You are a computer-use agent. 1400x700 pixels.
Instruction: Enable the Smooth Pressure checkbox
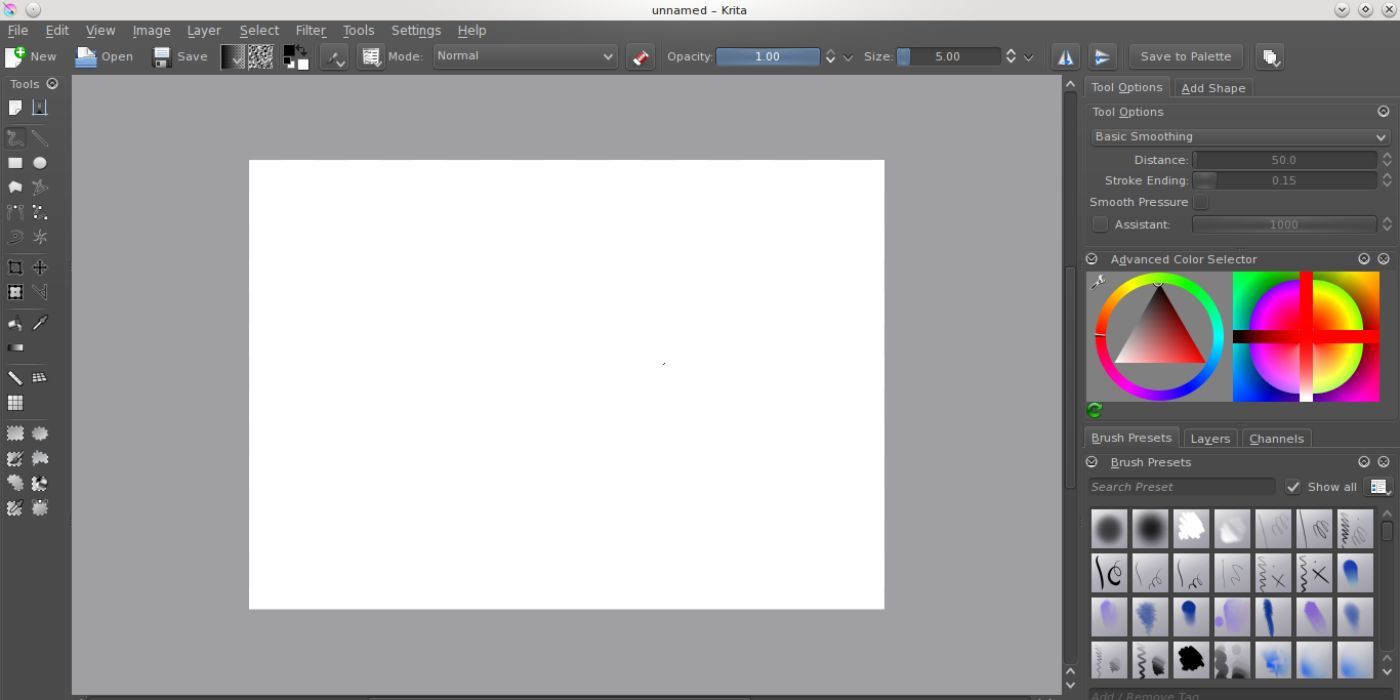pos(1200,201)
